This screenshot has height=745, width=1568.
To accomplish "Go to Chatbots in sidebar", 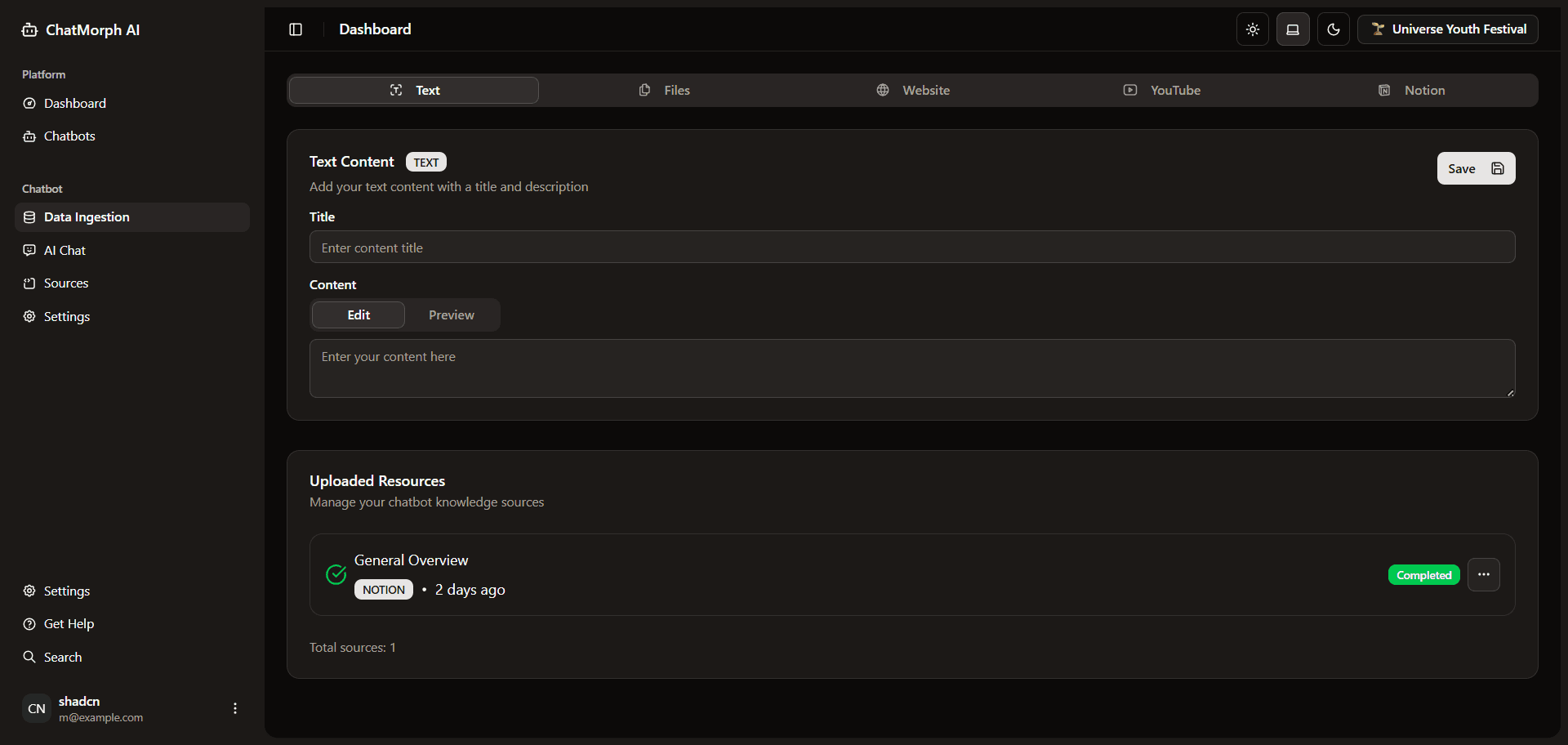I will pyautogui.click(x=69, y=136).
